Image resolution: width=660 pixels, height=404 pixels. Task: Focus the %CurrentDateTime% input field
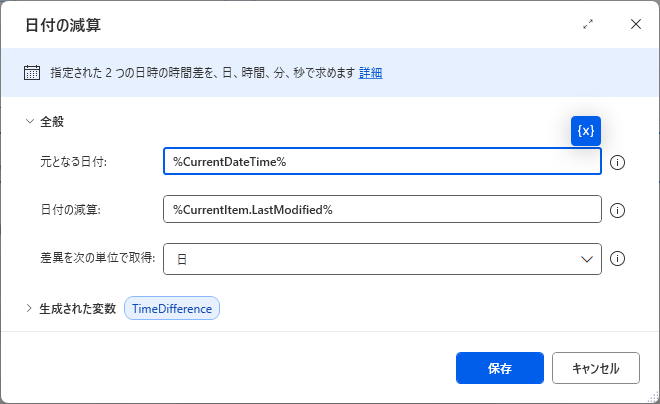tap(382, 161)
